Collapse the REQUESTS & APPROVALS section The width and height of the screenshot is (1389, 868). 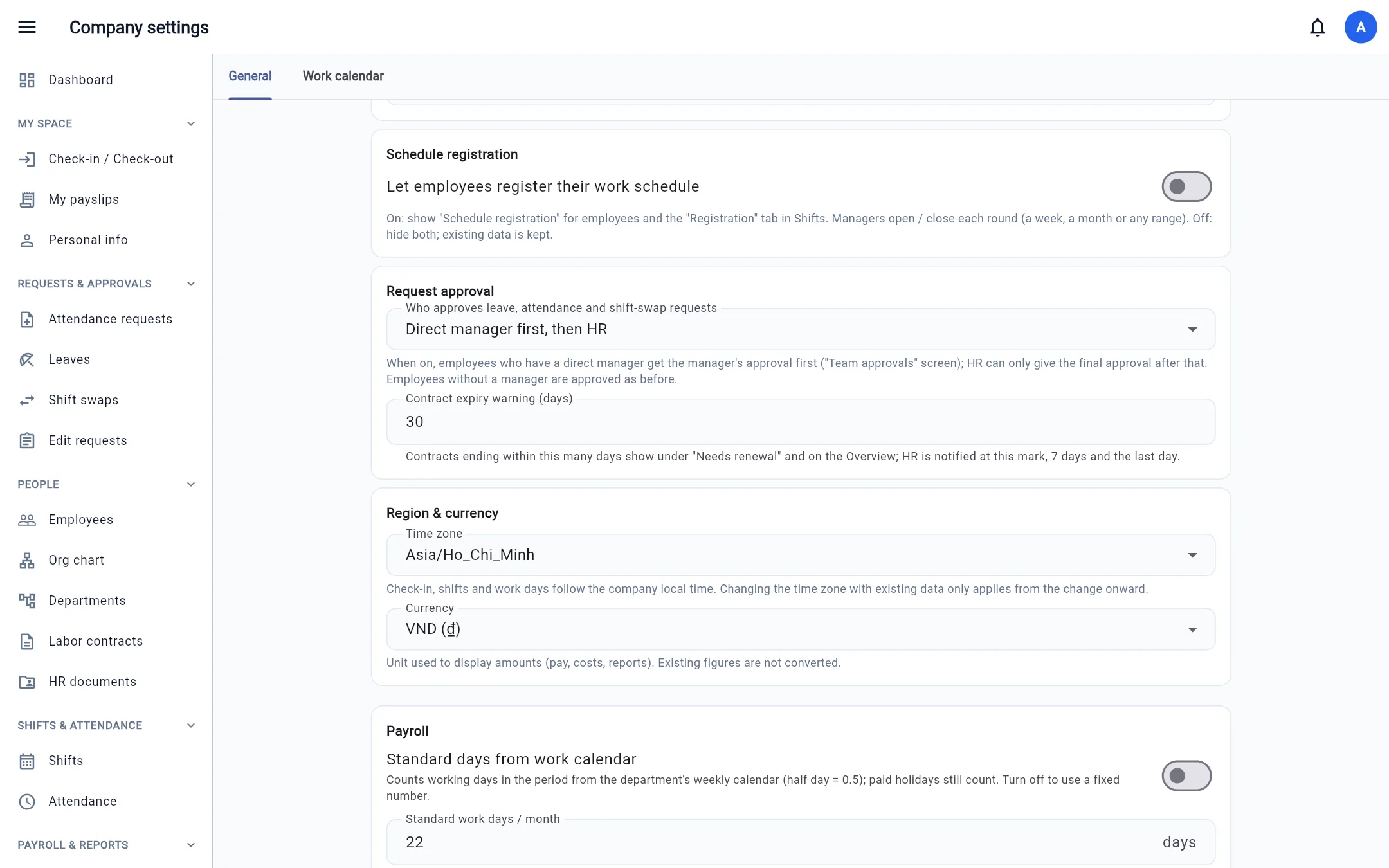tap(191, 284)
